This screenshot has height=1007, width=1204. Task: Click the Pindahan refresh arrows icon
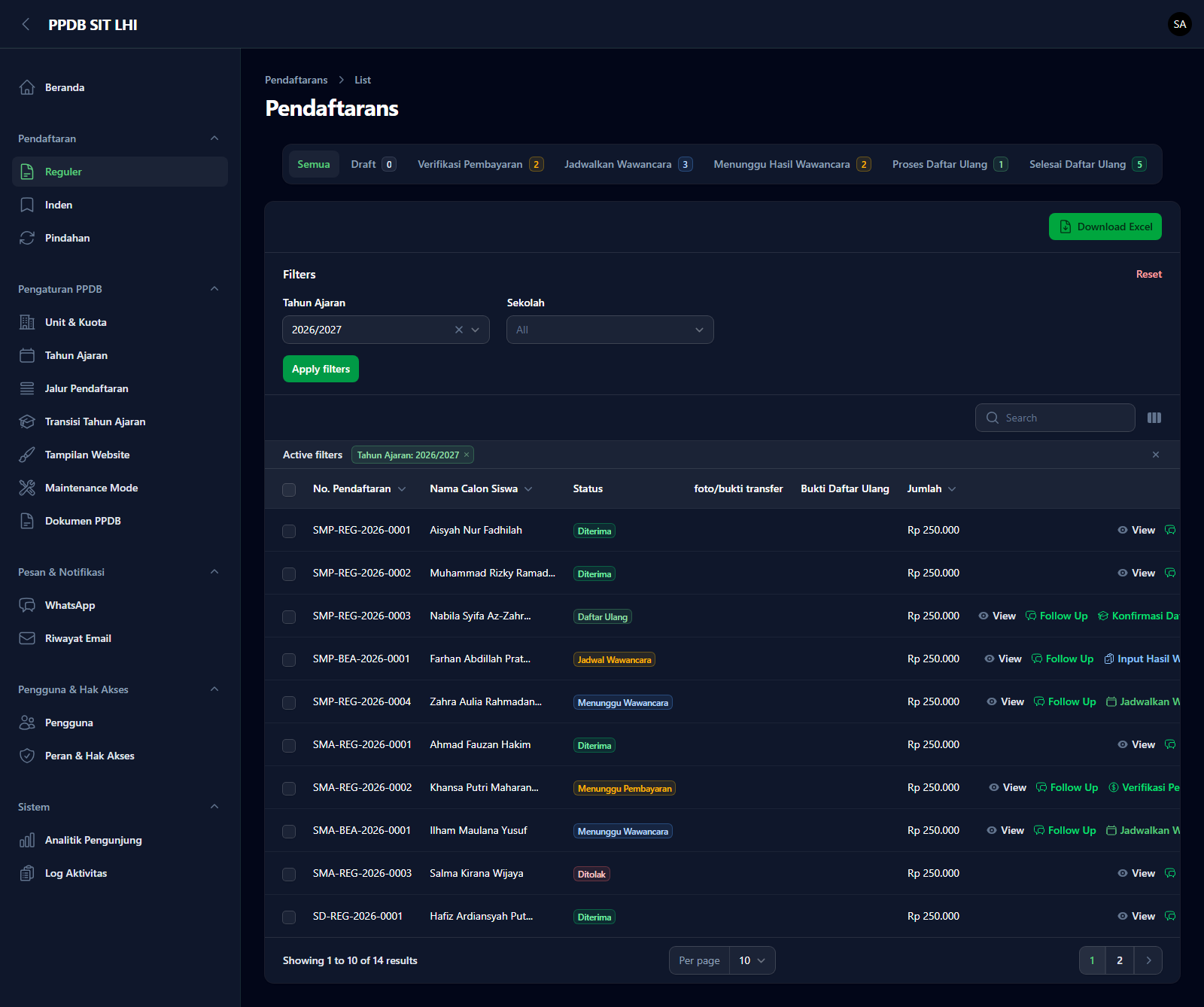27,238
